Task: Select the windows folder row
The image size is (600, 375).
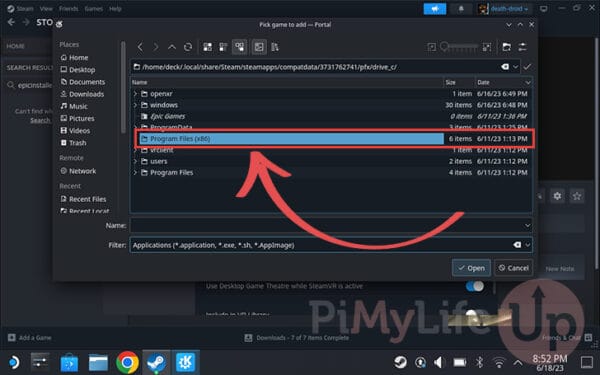Action: point(331,105)
